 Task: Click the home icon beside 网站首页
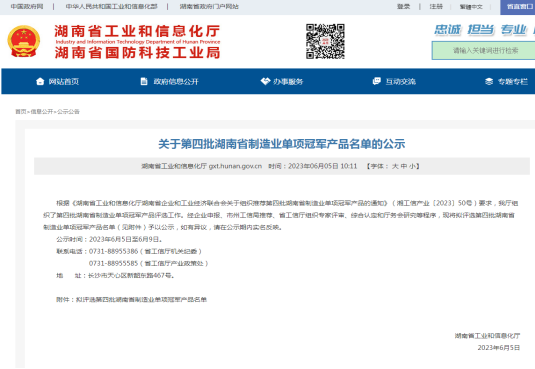(x=40, y=81)
